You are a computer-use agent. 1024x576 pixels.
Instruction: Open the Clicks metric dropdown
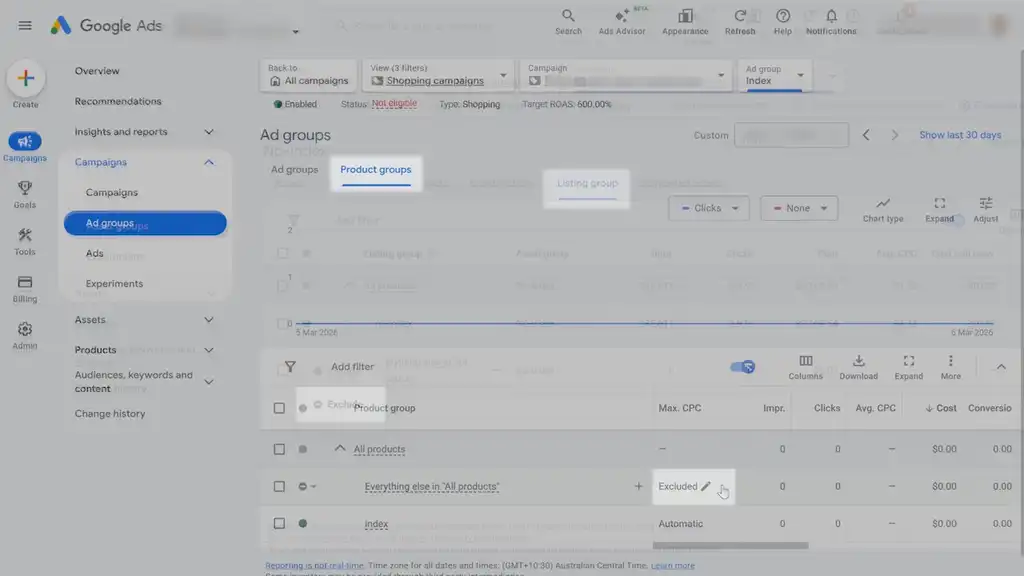(x=709, y=208)
